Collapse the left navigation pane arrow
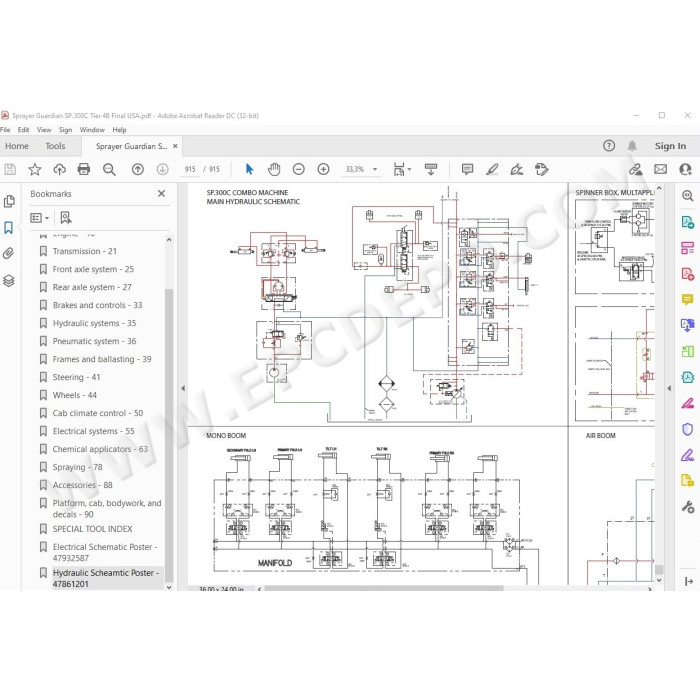The width and height of the screenshot is (700, 700). click(183, 388)
